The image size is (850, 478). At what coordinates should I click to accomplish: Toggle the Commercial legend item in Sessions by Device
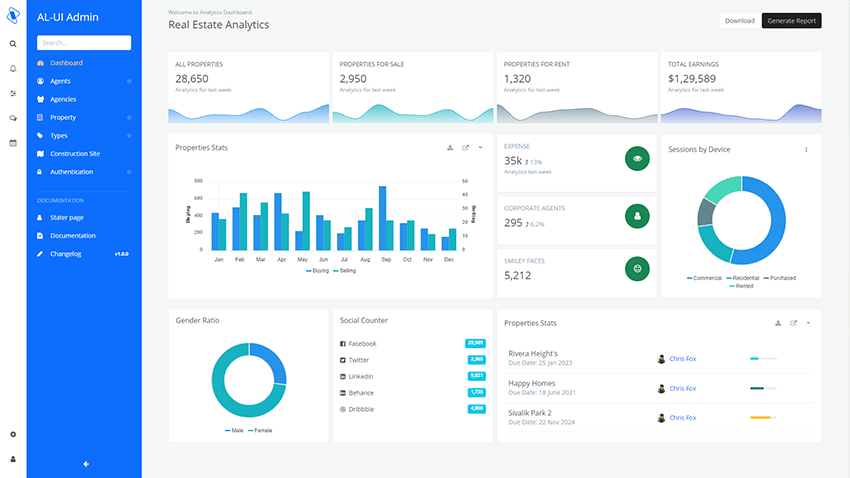click(707, 277)
